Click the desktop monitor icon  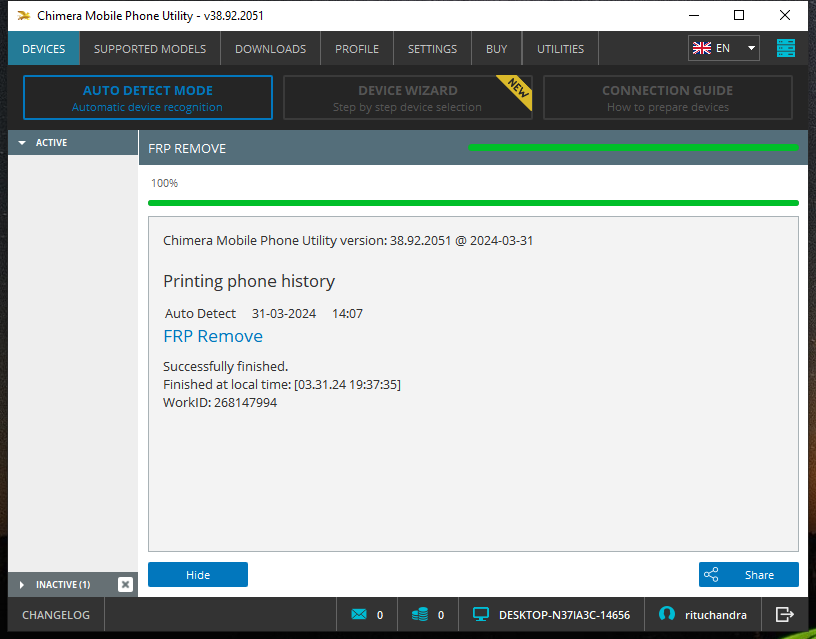(480, 615)
